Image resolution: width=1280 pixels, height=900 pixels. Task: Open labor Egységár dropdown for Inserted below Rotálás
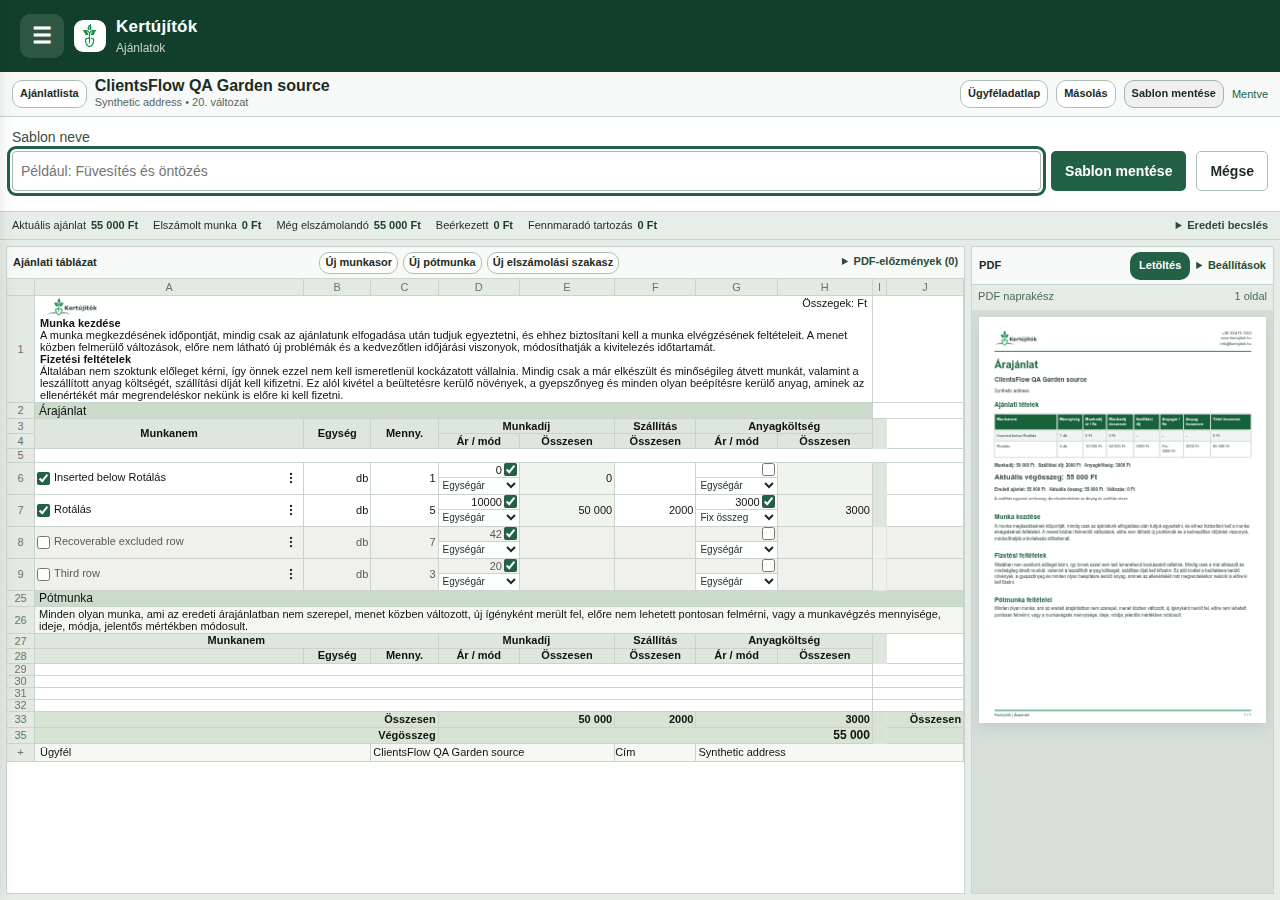pos(479,485)
